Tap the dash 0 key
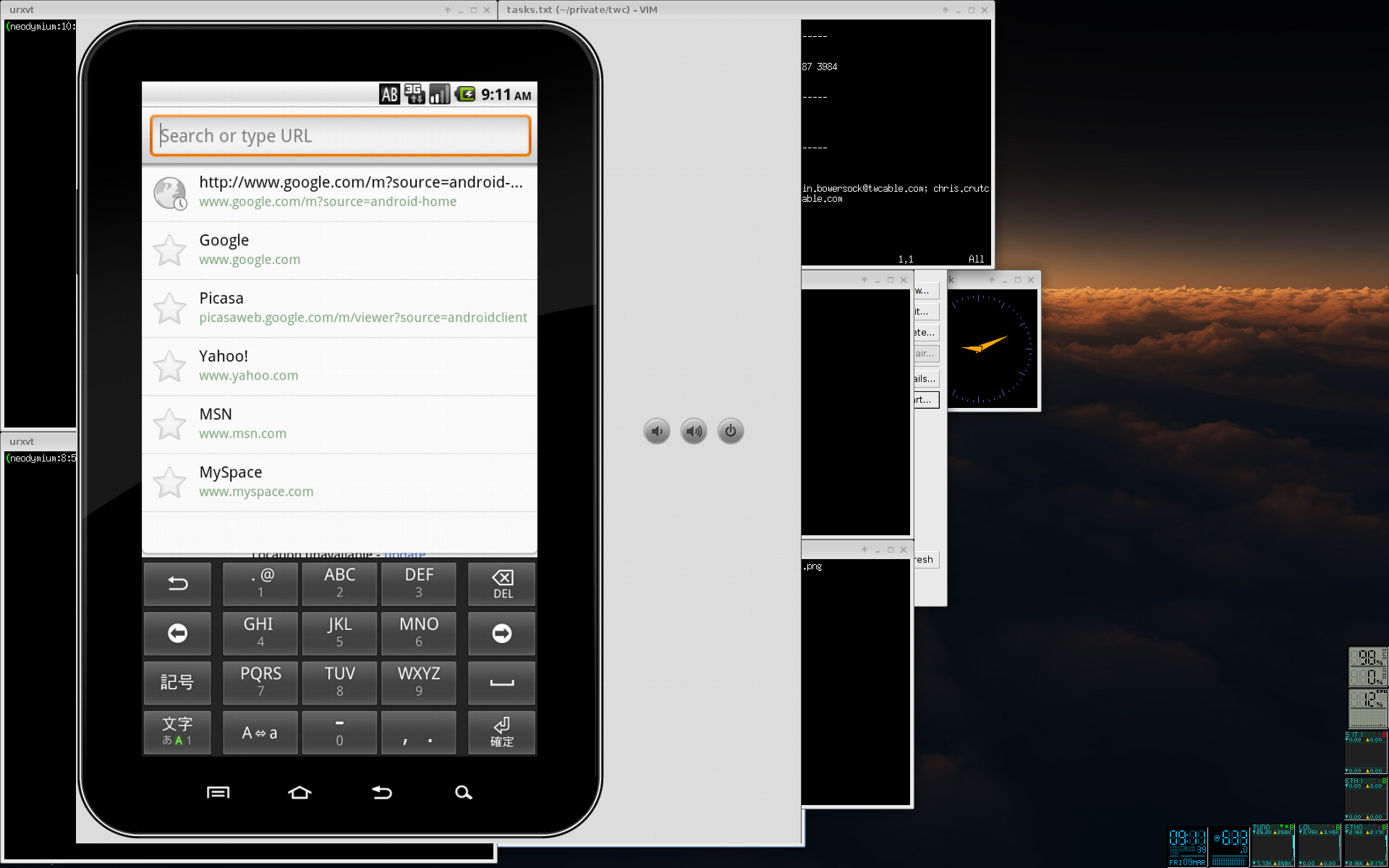 (x=339, y=733)
